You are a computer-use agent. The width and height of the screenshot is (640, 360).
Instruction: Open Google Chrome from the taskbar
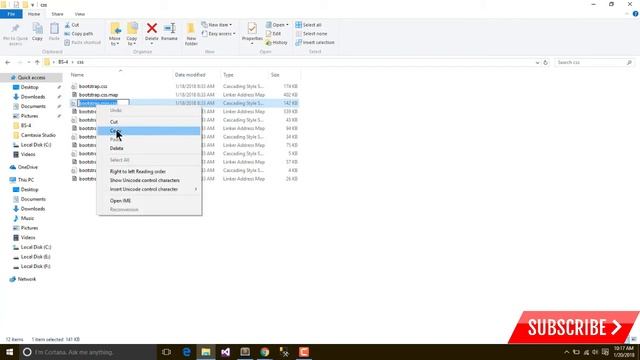pos(264,352)
